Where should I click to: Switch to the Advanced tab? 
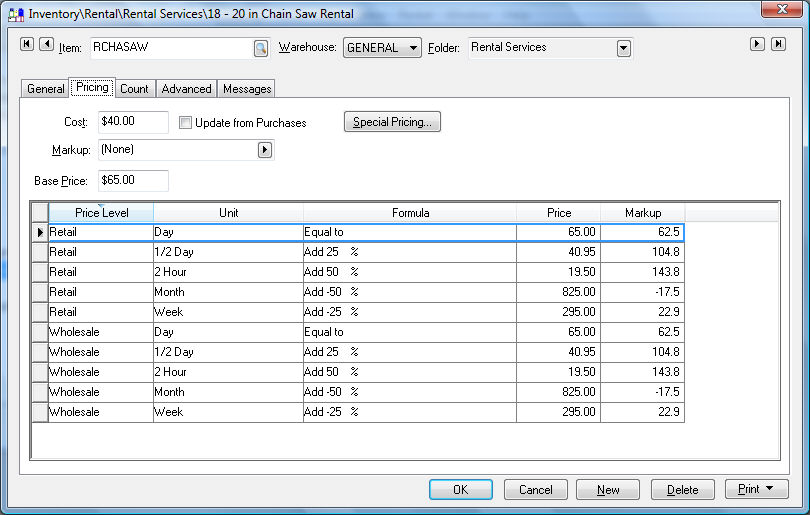click(x=186, y=89)
